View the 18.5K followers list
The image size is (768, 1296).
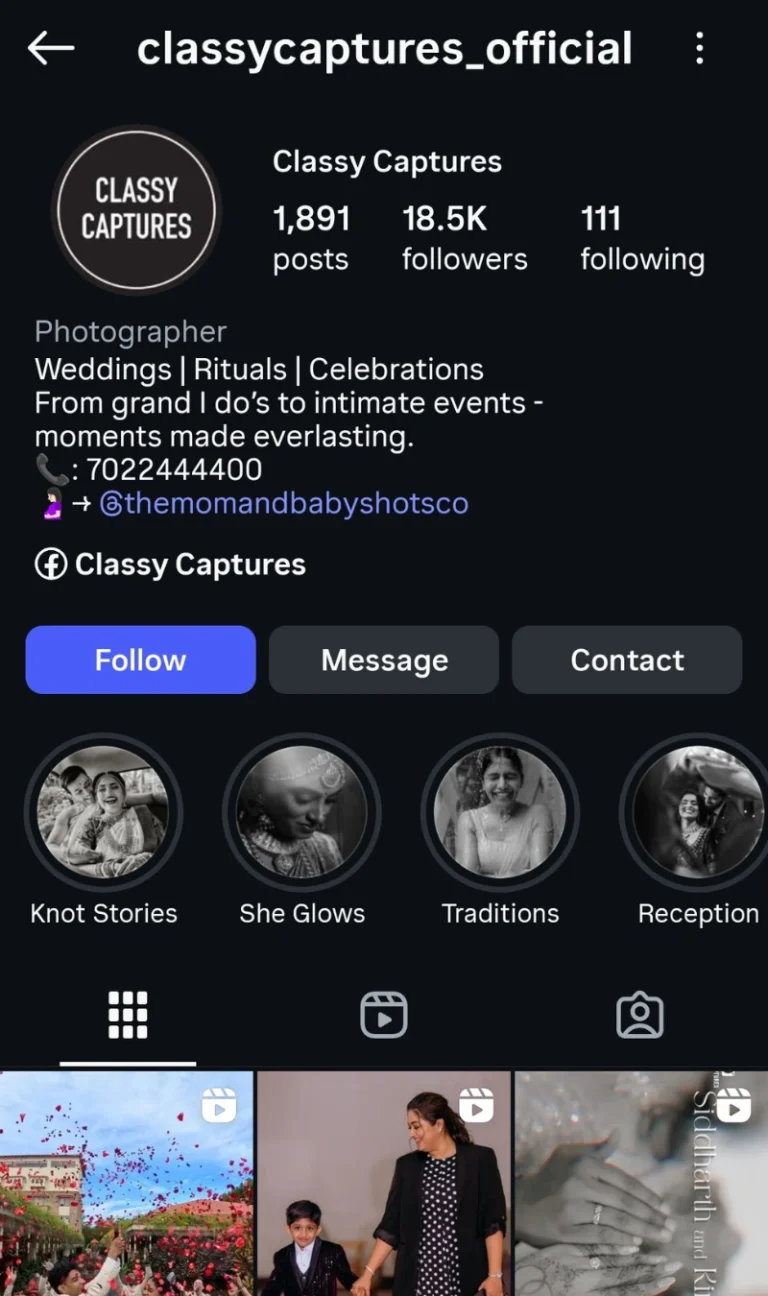tap(464, 238)
